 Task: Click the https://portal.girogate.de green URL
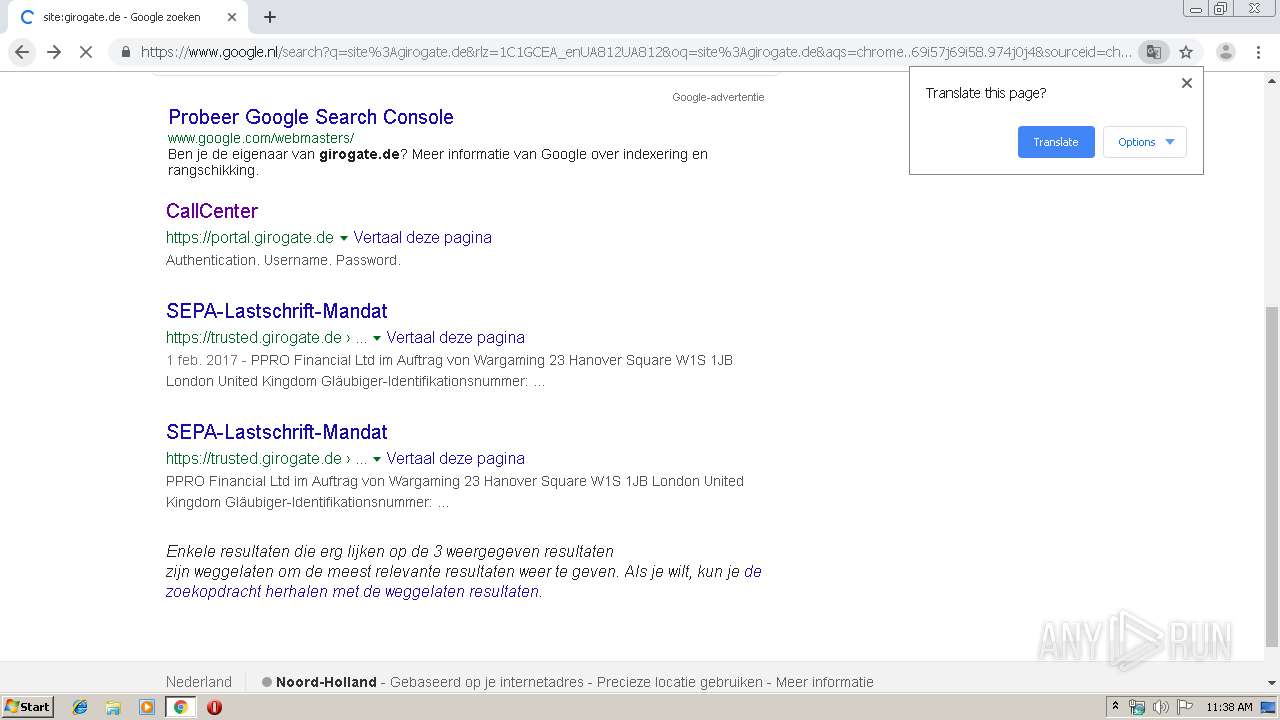click(x=250, y=238)
